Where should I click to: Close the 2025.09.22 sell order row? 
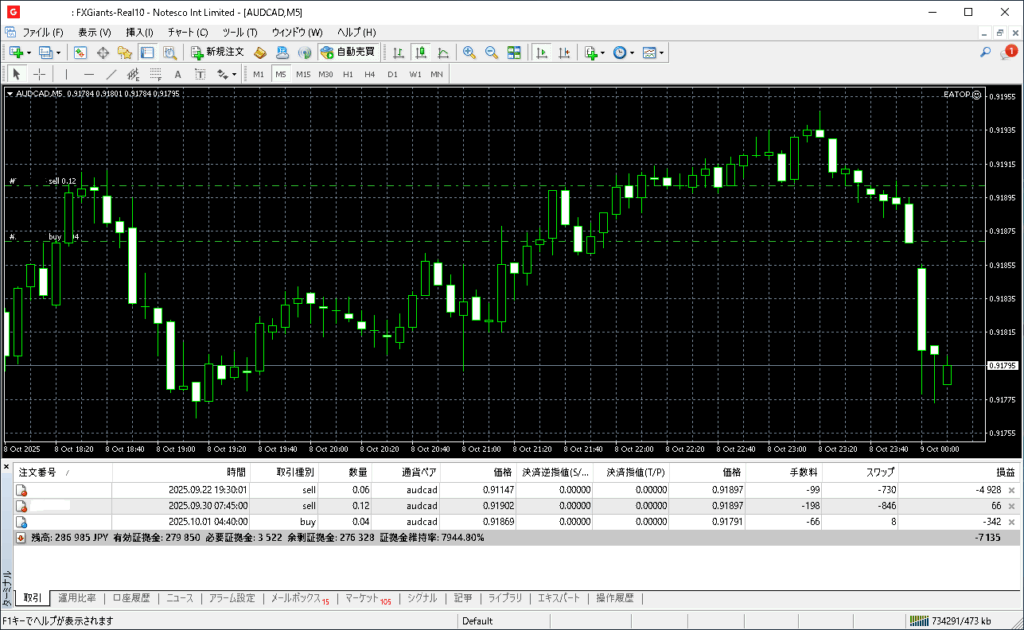click(1011, 490)
